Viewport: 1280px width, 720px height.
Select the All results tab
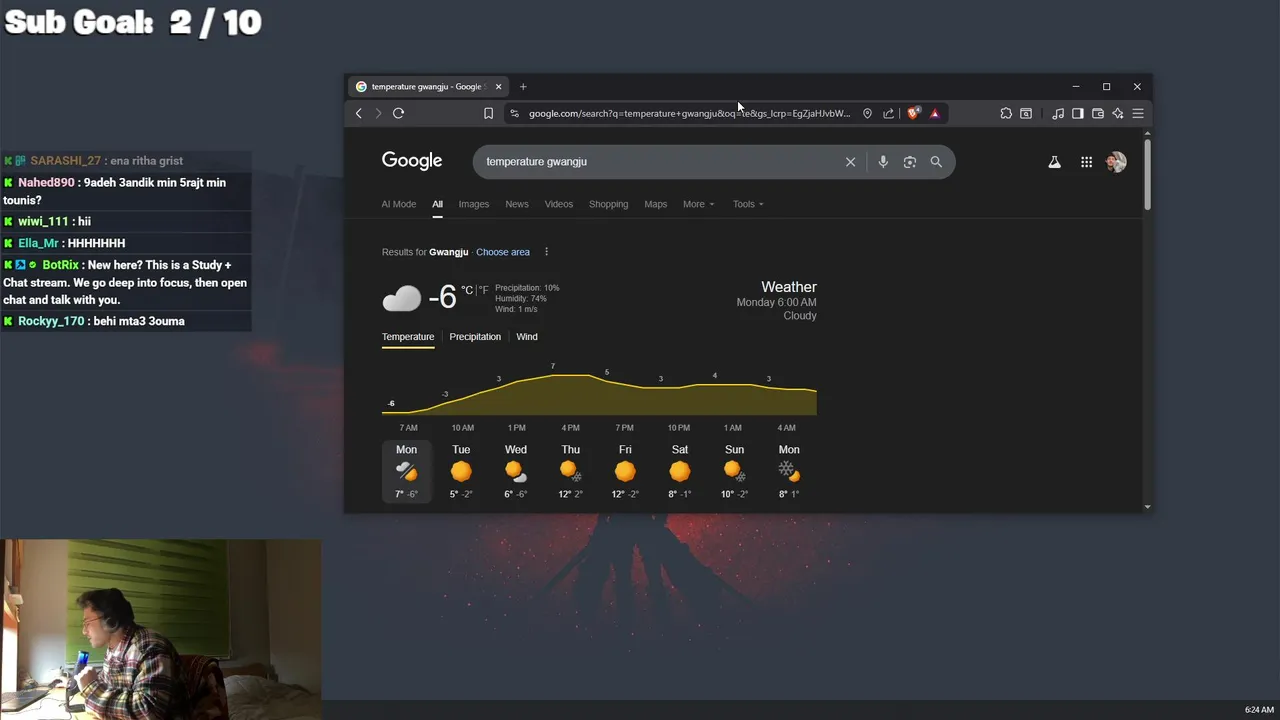pyautogui.click(x=437, y=204)
